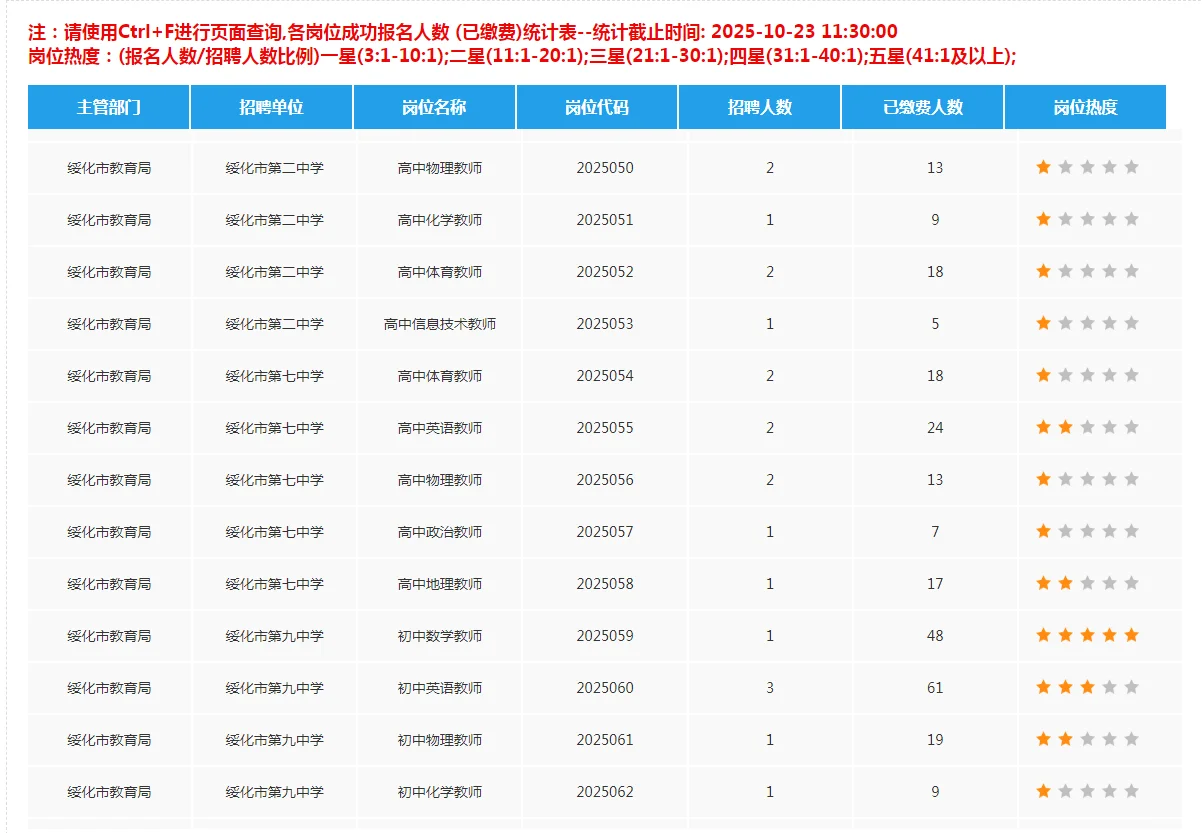Select position code 2025055
The image size is (1203, 833).
click(x=605, y=428)
